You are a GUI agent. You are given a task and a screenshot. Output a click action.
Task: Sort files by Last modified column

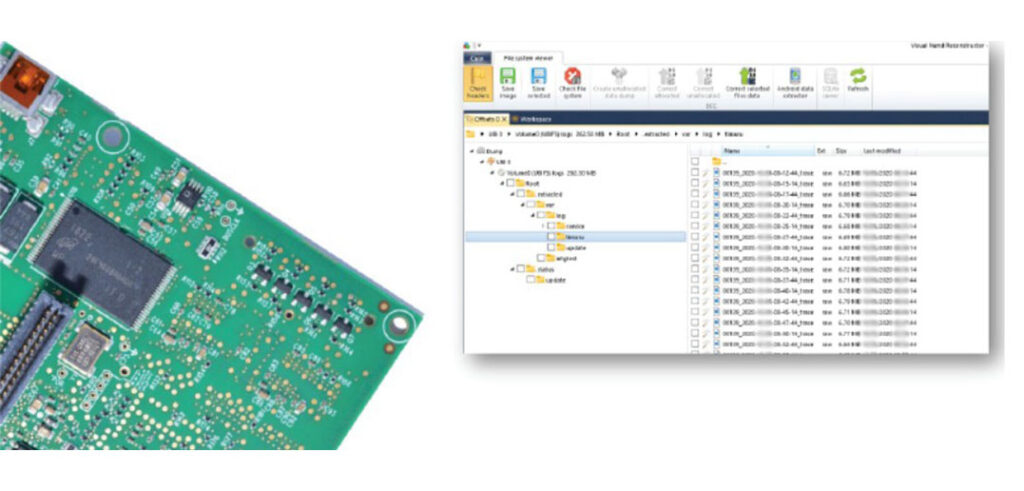[881, 151]
